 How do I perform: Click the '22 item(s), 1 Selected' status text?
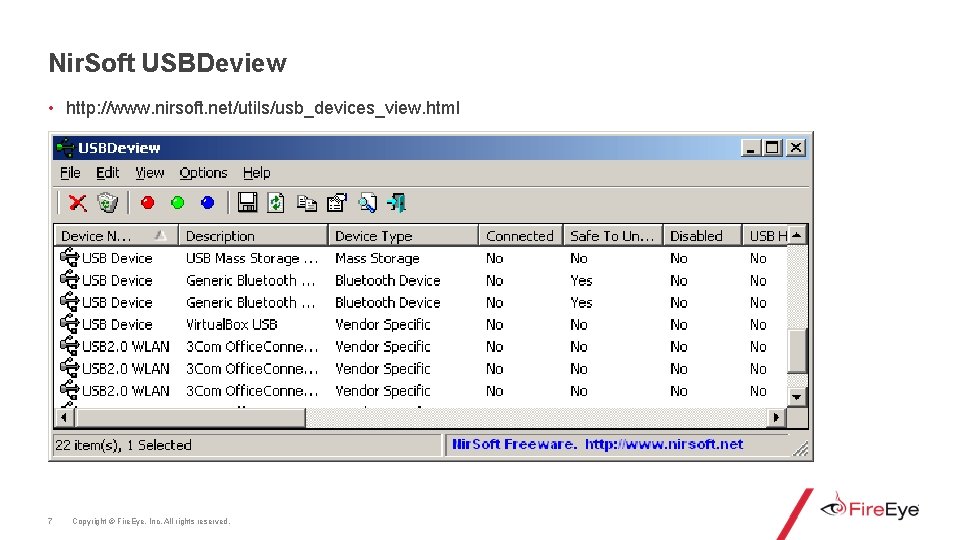(123, 445)
